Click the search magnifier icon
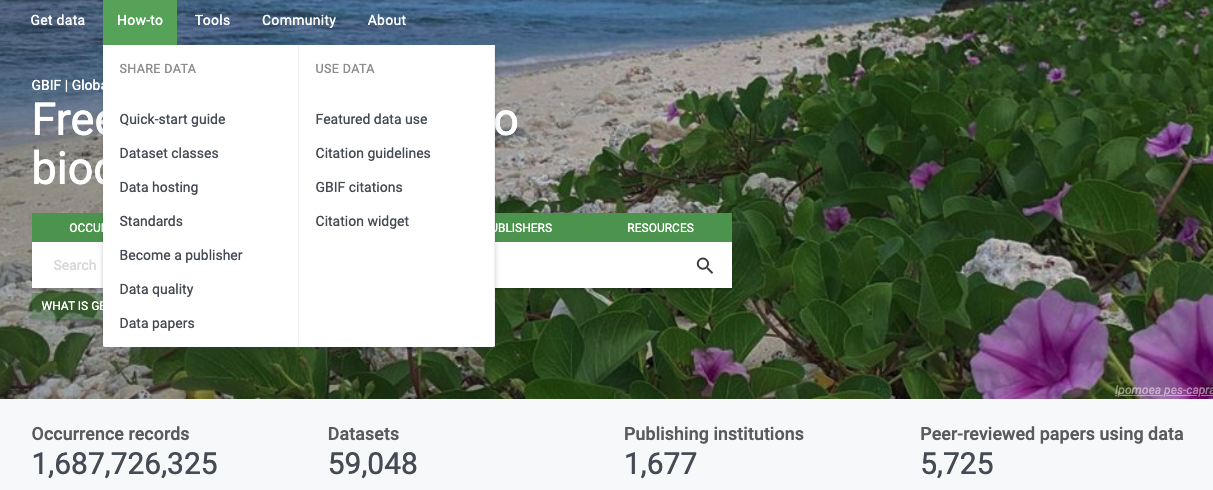This screenshot has width=1213, height=490. (x=705, y=265)
